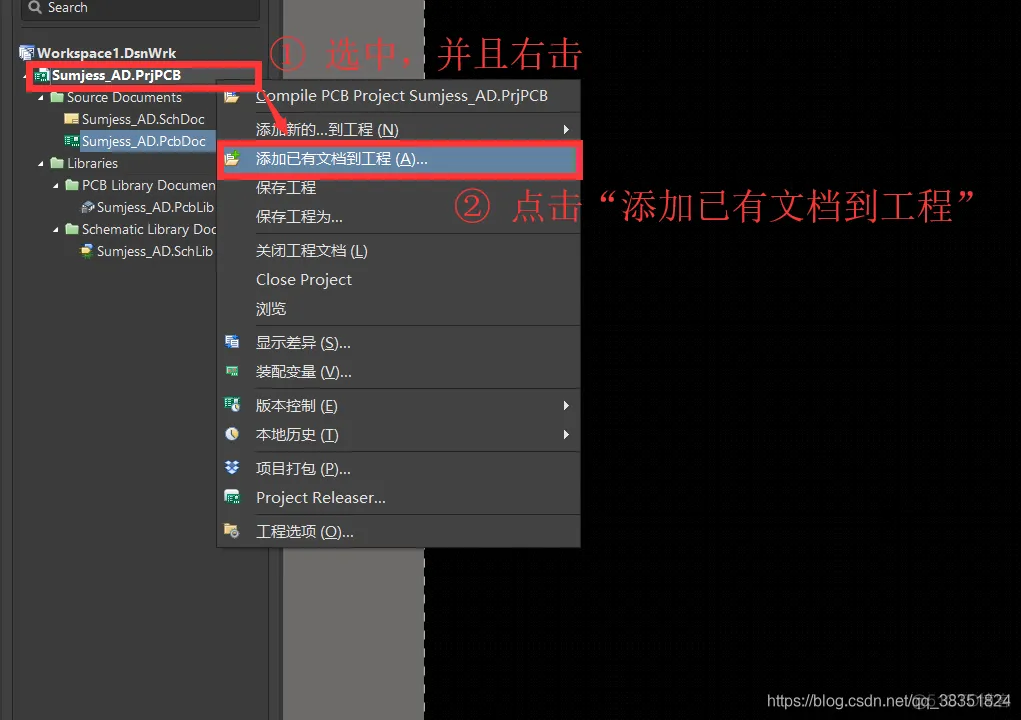Choose 版本控制 (E) entry
This screenshot has height=720, width=1021.
coord(399,406)
